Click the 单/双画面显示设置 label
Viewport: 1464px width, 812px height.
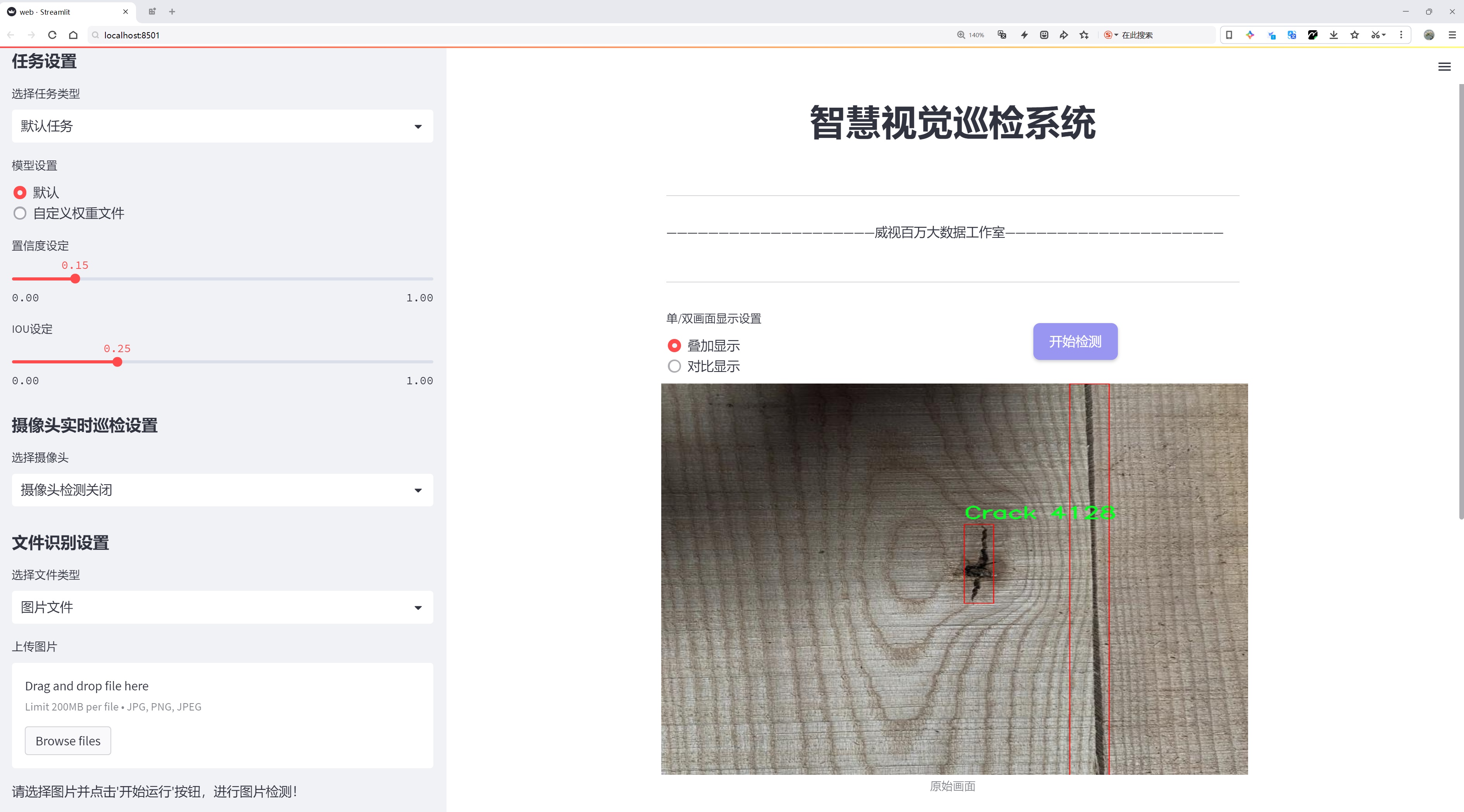point(713,318)
